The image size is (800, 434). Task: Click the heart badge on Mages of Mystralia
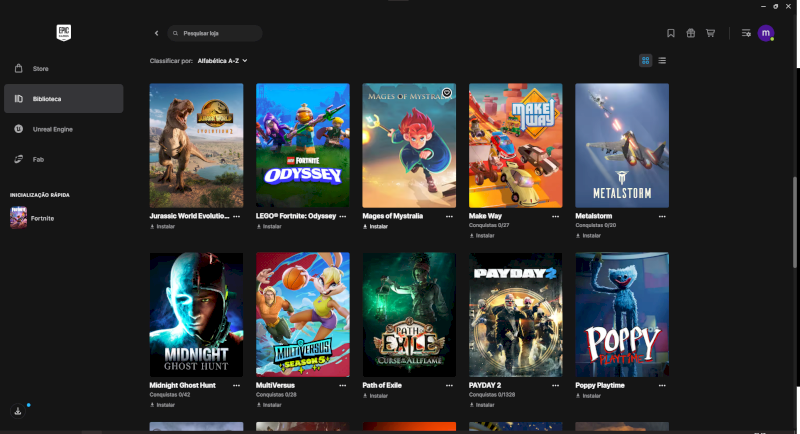pyautogui.click(x=447, y=93)
